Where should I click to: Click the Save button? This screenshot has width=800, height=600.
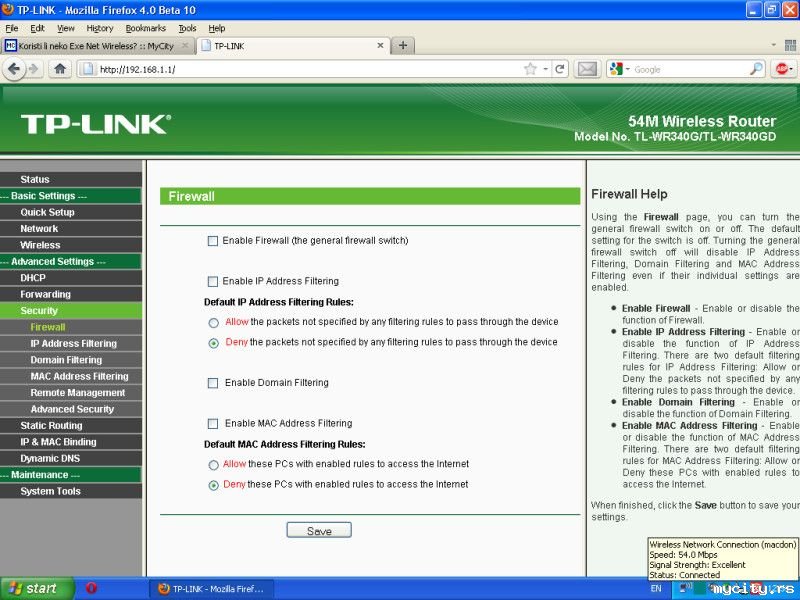(319, 531)
